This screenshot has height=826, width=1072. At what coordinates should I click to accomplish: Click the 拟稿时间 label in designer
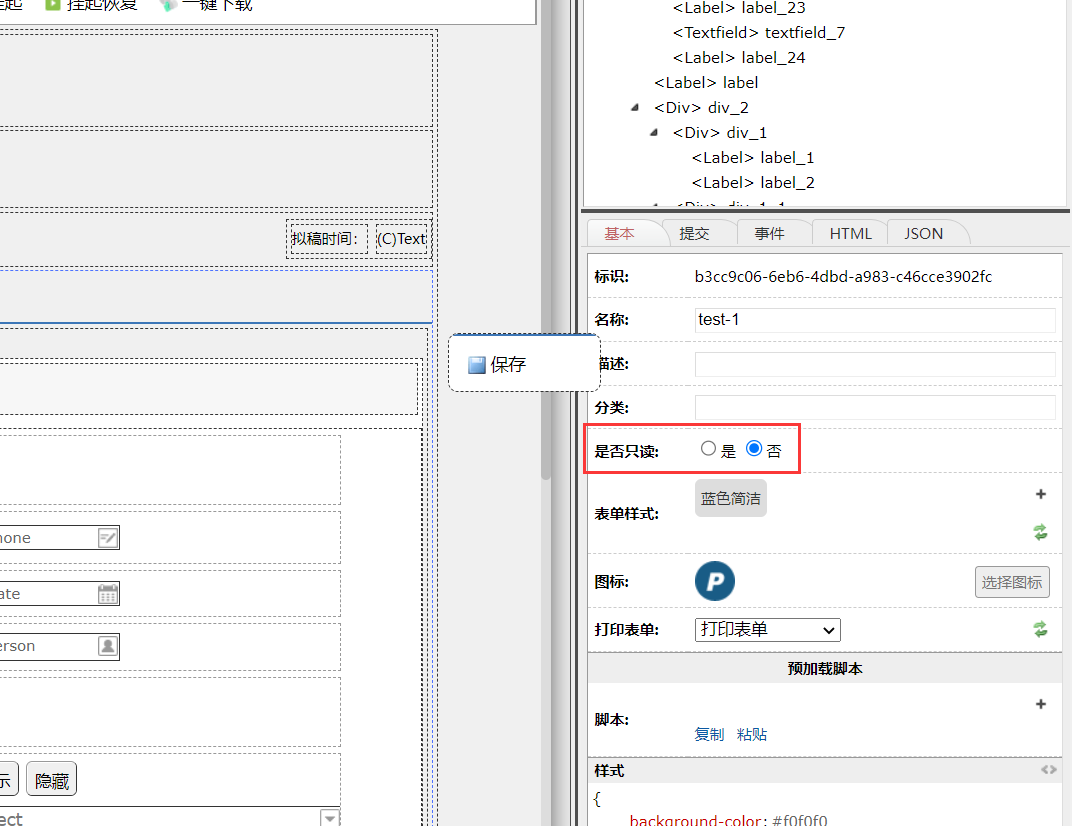point(329,239)
